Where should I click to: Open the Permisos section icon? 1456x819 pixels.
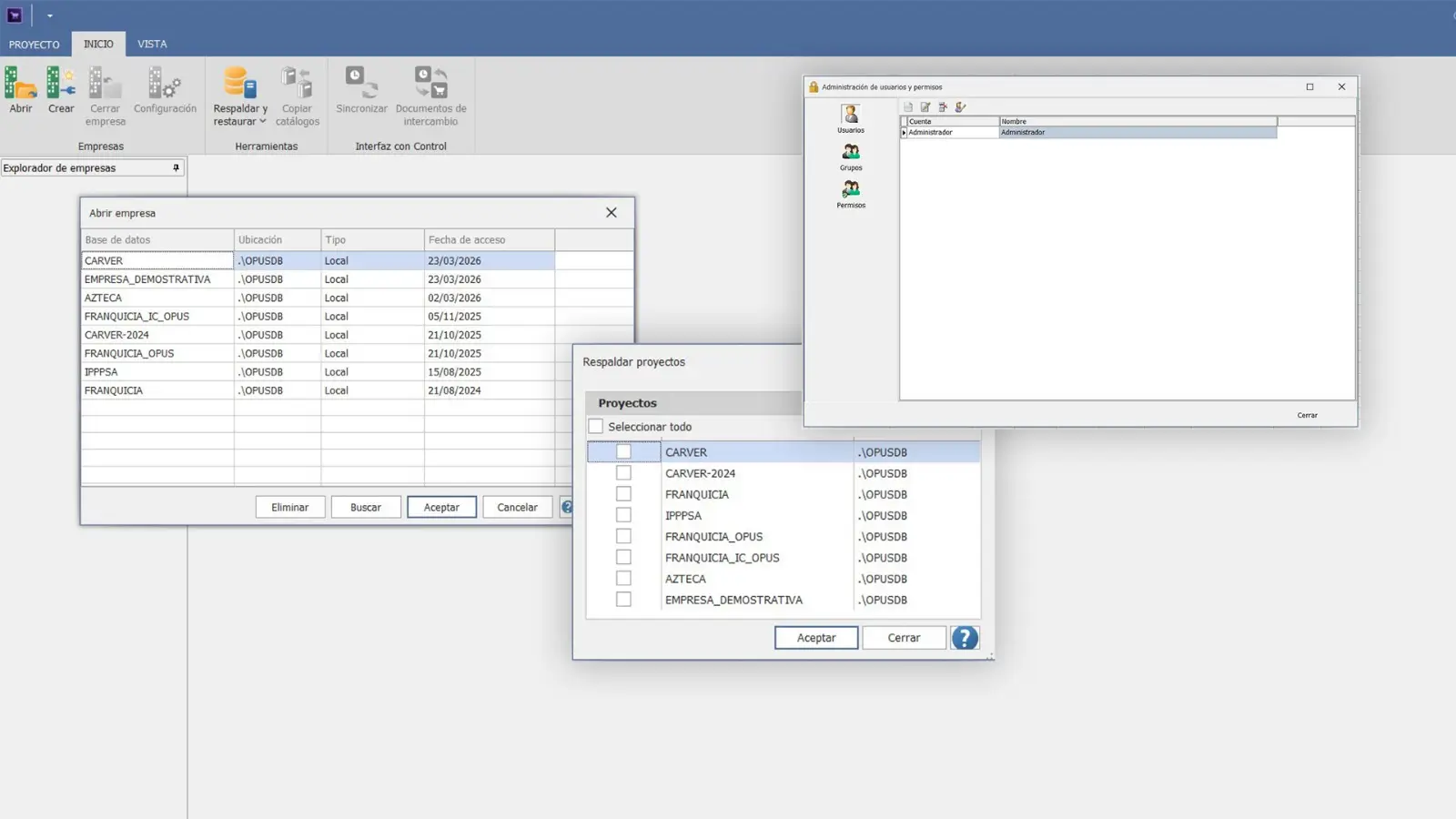click(851, 193)
